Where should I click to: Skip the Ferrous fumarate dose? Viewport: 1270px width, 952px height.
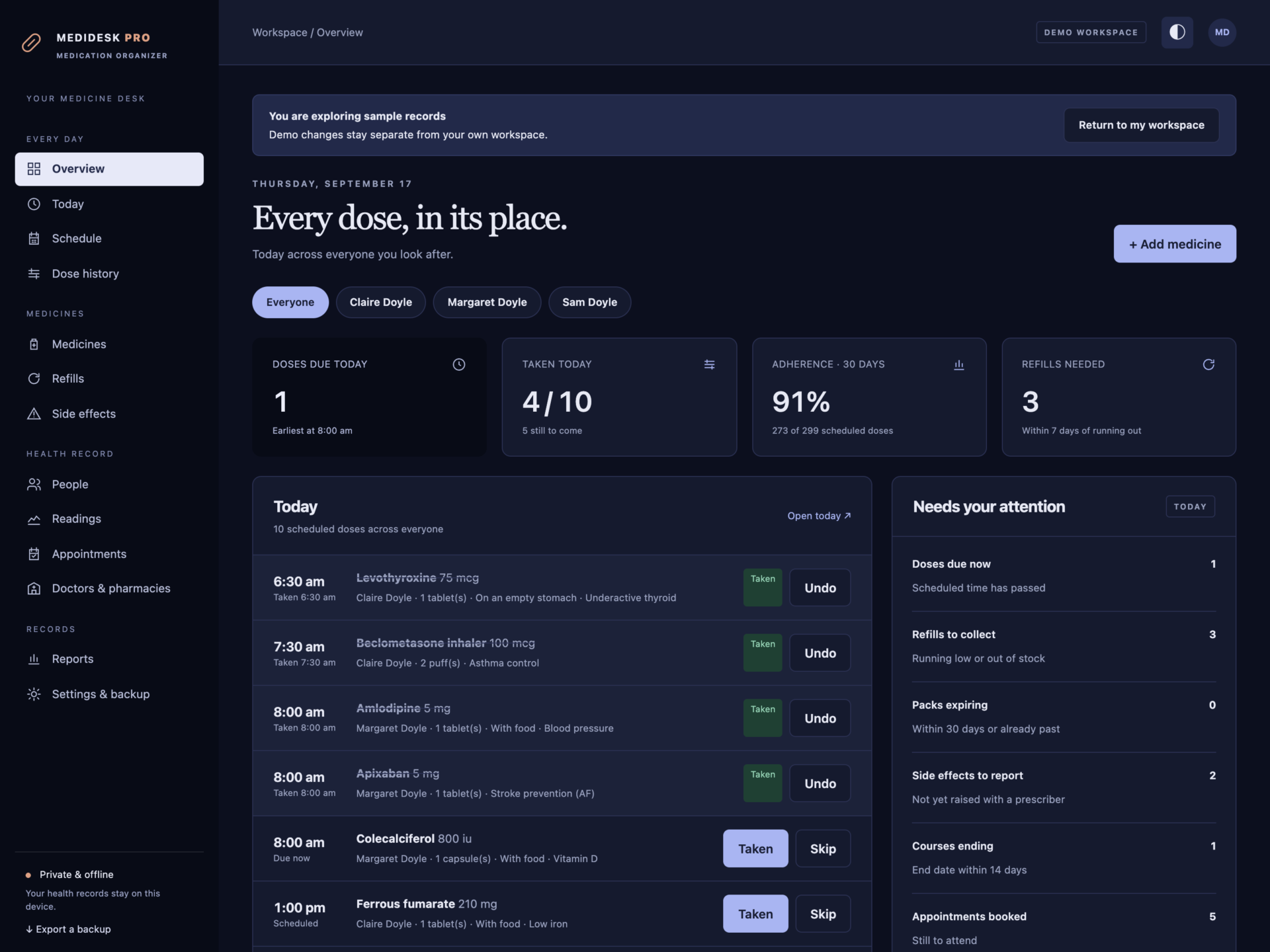tap(823, 914)
